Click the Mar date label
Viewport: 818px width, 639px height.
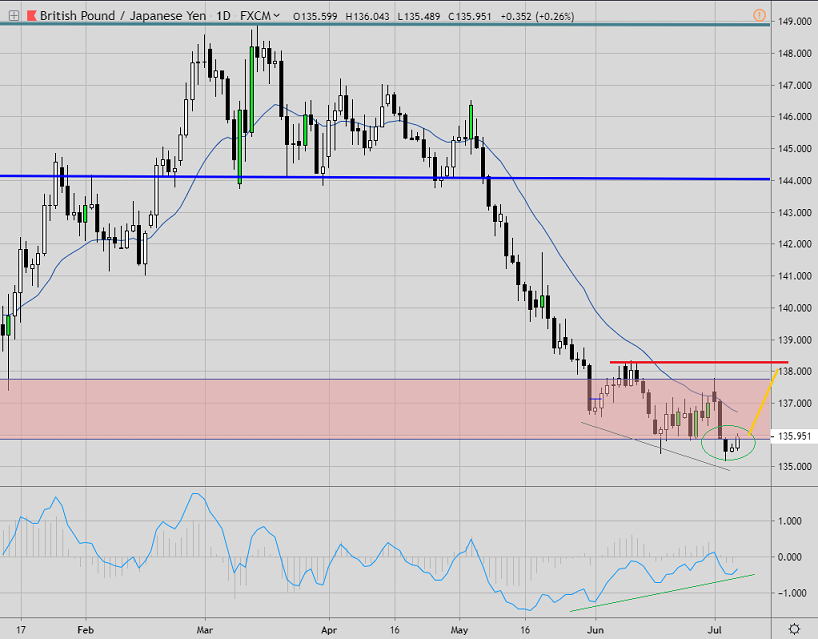pyautogui.click(x=205, y=630)
